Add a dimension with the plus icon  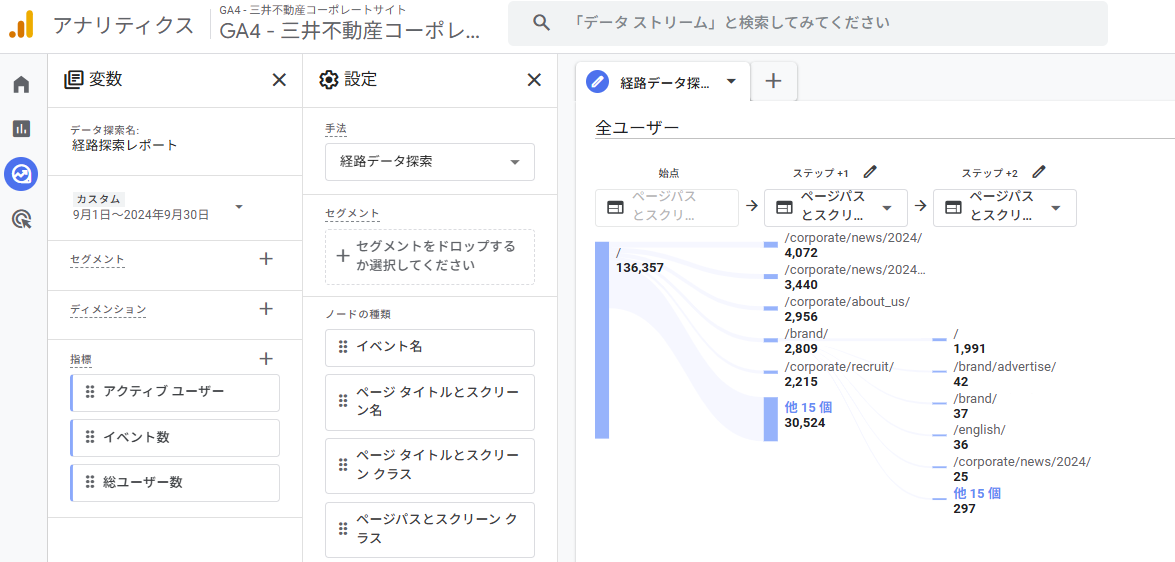266,309
